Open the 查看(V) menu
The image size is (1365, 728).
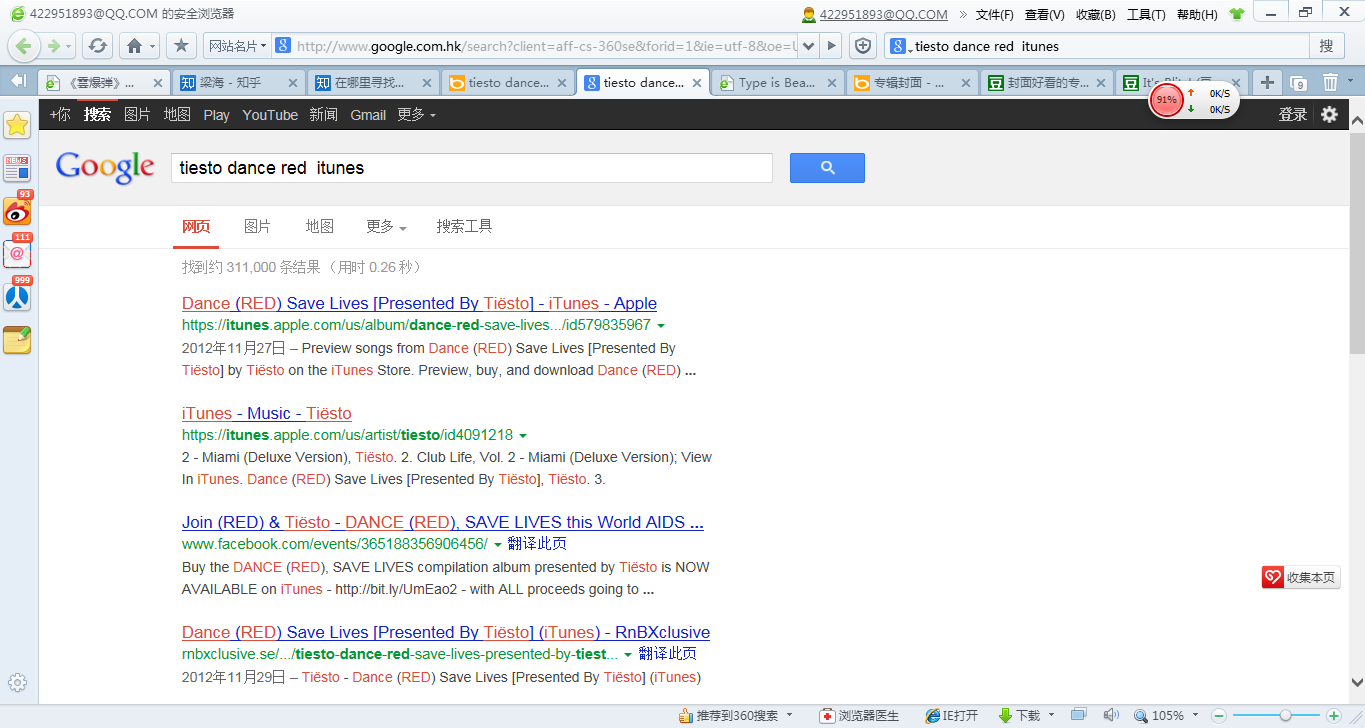coord(1044,15)
